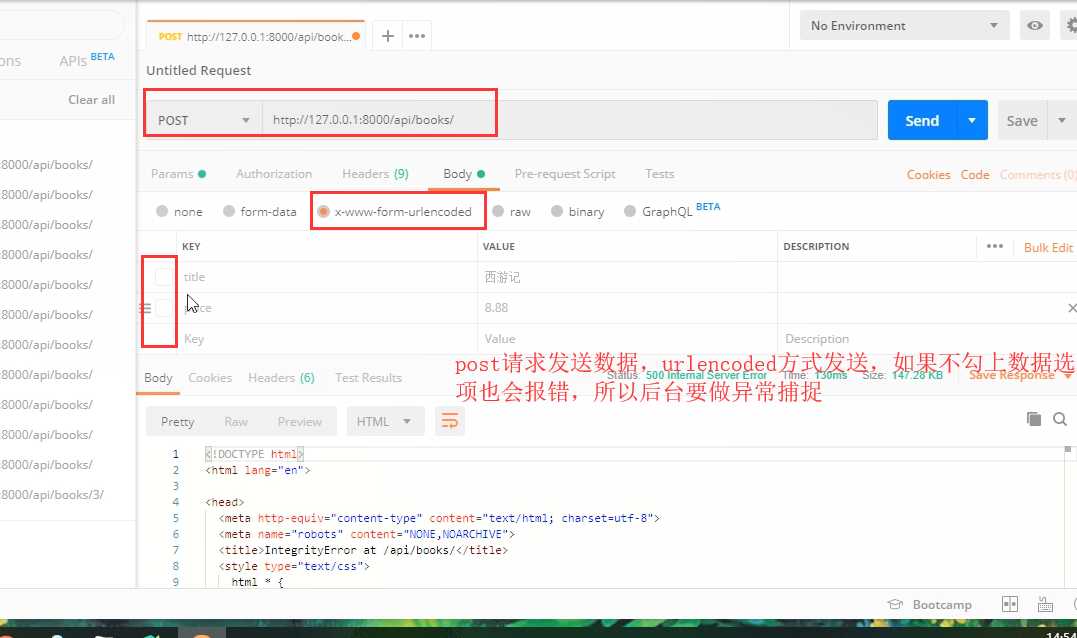Open Bootcamp from the status bar

(930, 604)
